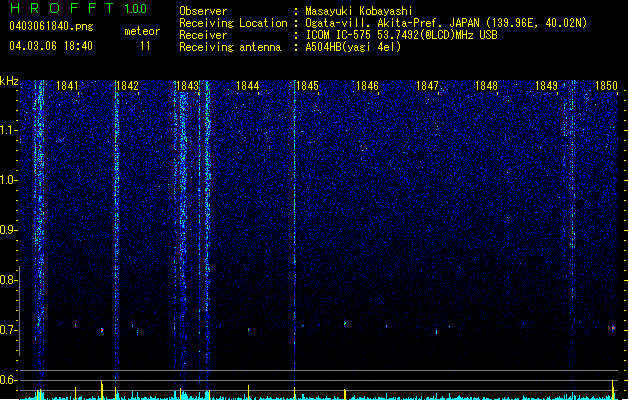Screen dimensions: 629x400
Task: Click the 'Observer' field label
Action: point(203,11)
